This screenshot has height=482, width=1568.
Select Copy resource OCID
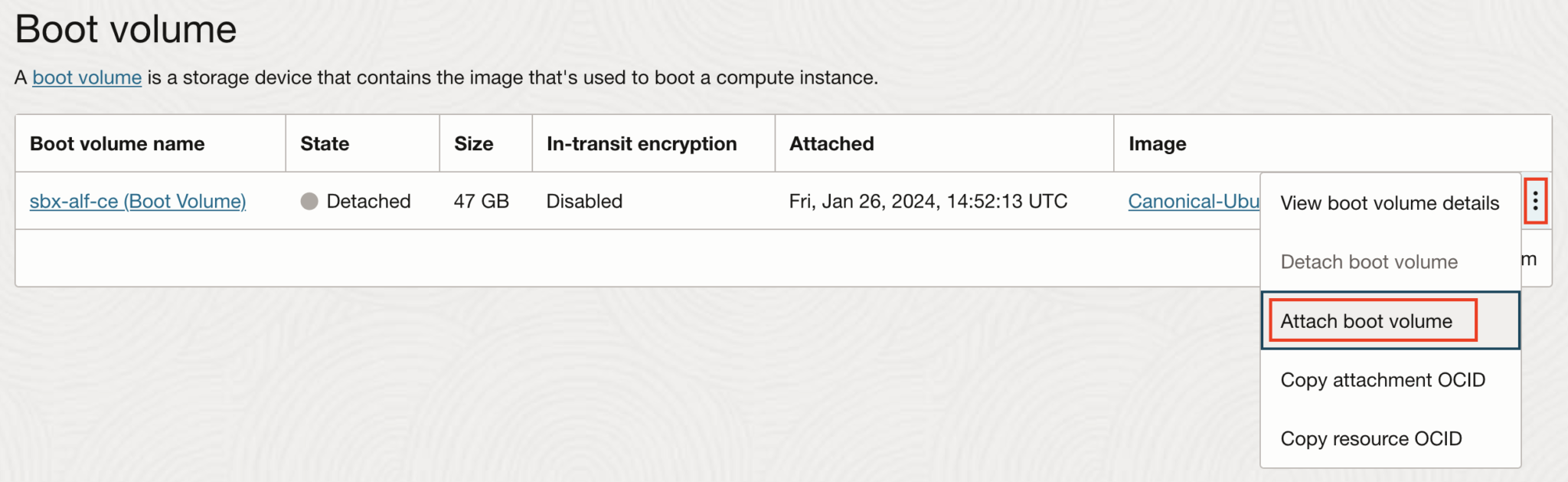(x=1371, y=439)
